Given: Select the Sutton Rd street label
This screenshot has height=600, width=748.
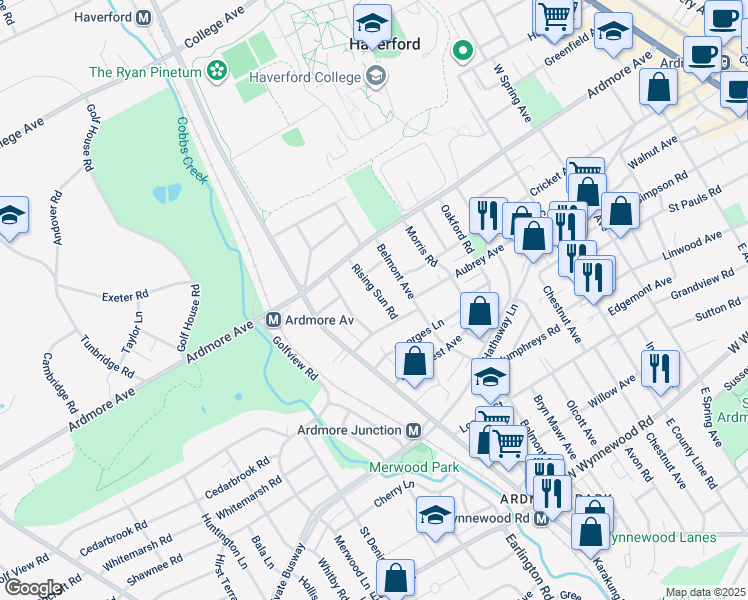Looking at the screenshot, I should (x=718, y=309).
